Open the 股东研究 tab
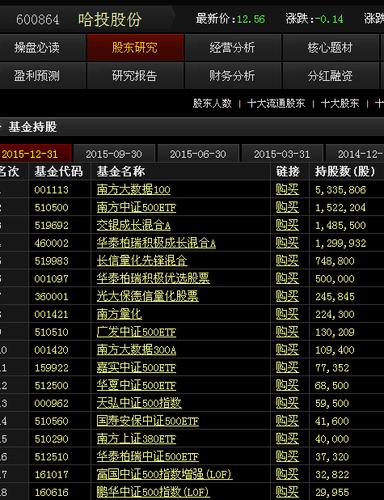Image resolution: width=384 pixels, height=500 pixels. coord(135,48)
